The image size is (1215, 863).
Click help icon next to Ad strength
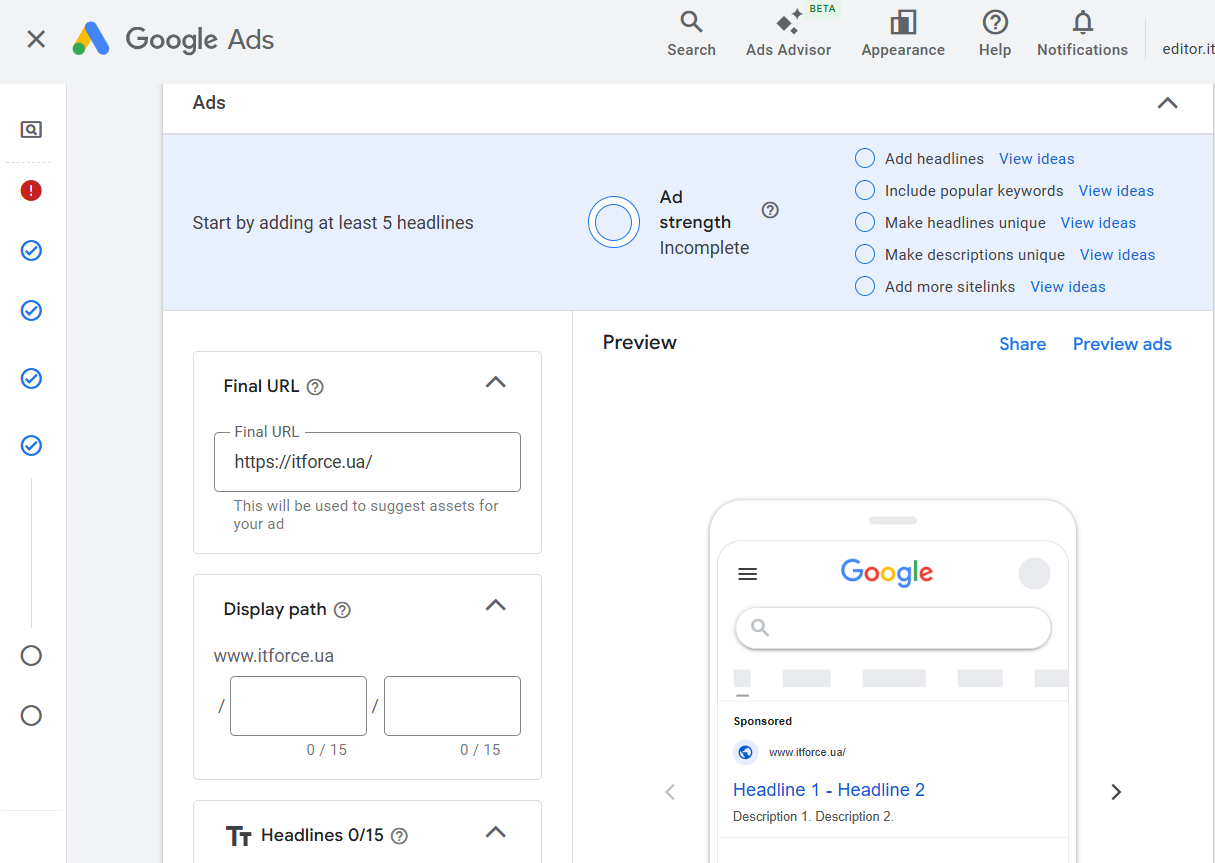[x=770, y=210]
